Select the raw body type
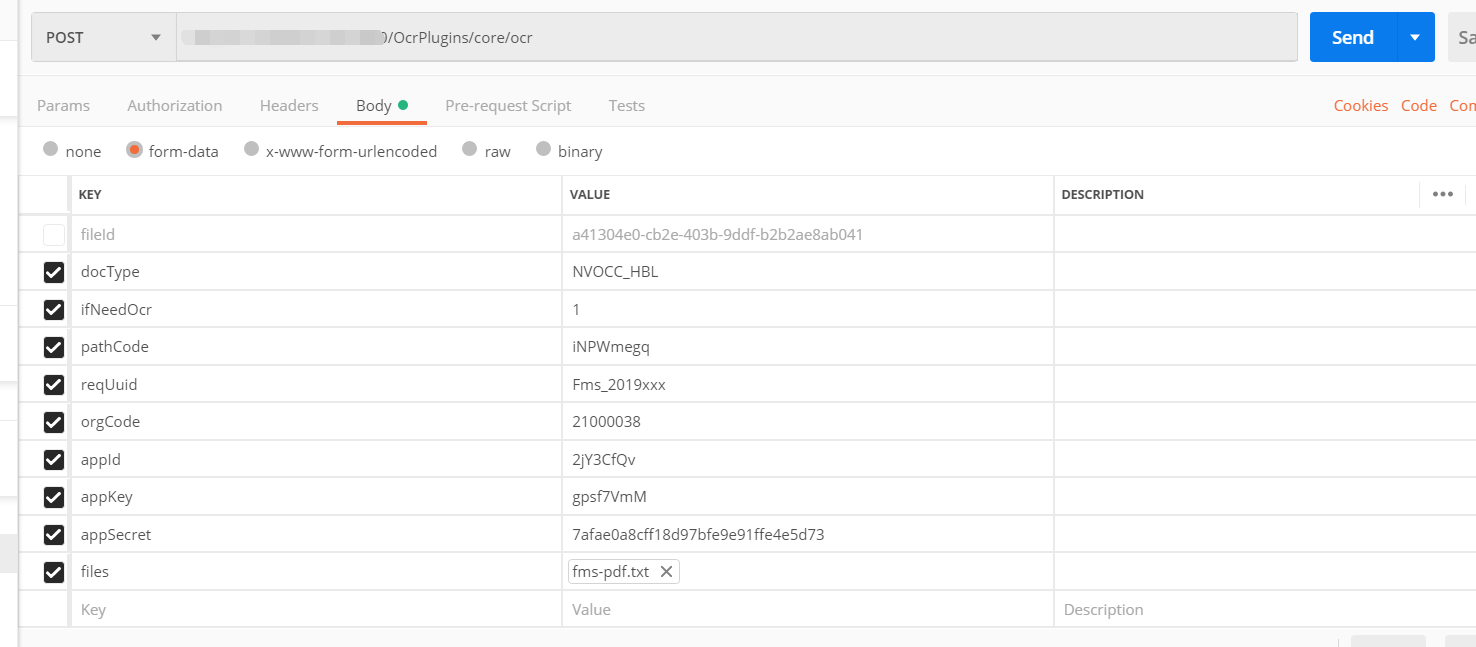The height and width of the screenshot is (647, 1476). [x=469, y=150]
